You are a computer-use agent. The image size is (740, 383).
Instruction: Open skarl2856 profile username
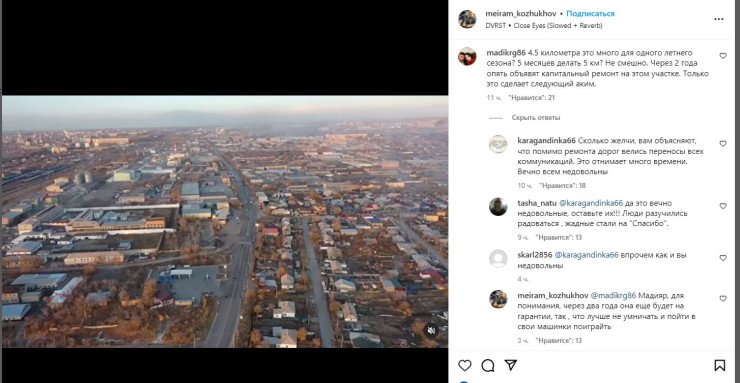(x=534, y=255)
